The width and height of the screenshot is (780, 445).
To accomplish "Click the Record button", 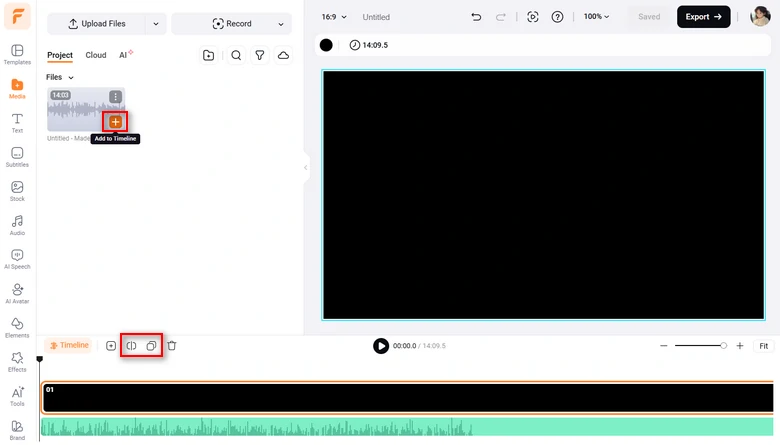I will (x=232, y=24).
